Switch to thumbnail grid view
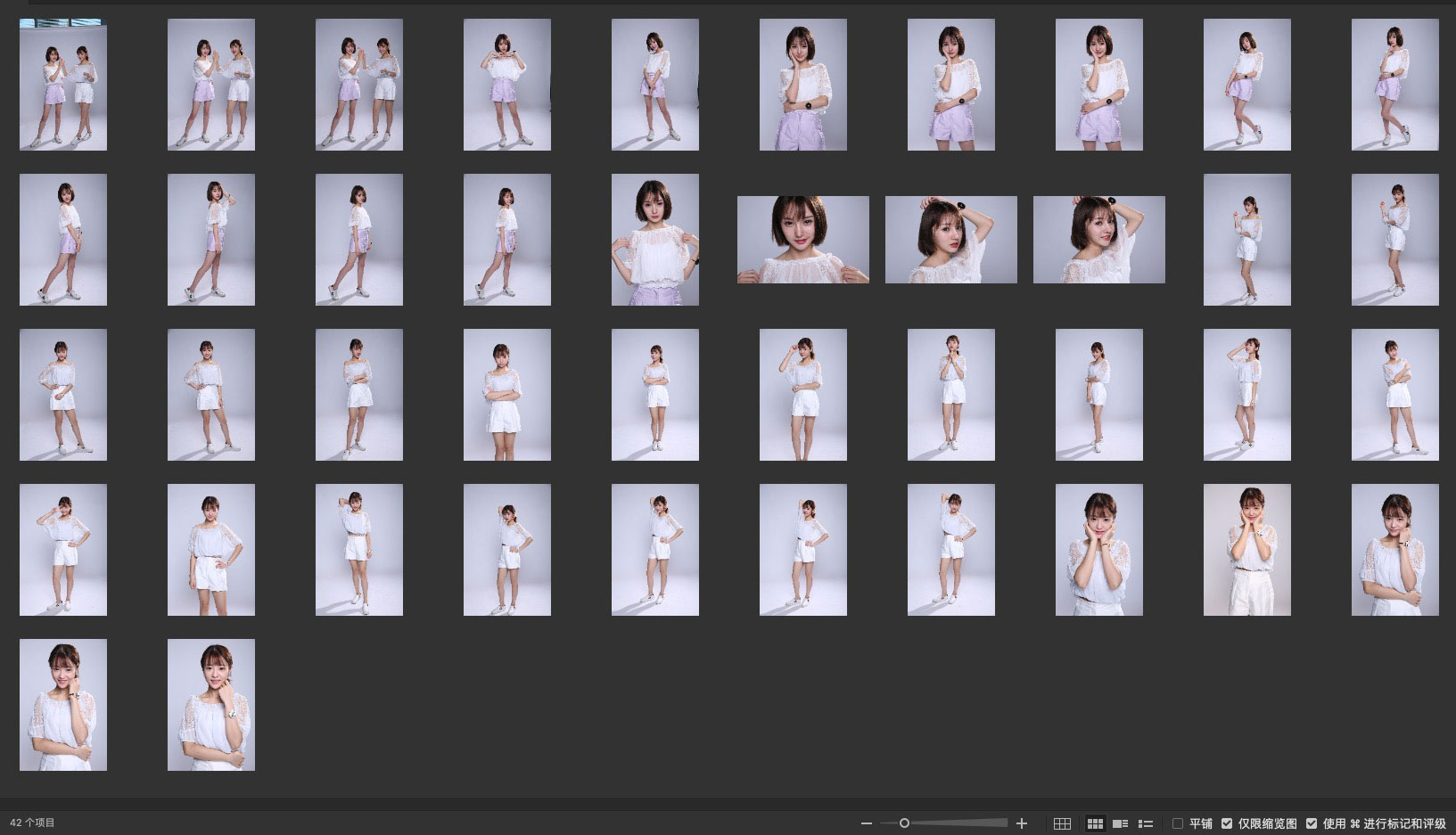Image resolution: width=1456 pixels, height=835 pixels. coord(1095,823)
